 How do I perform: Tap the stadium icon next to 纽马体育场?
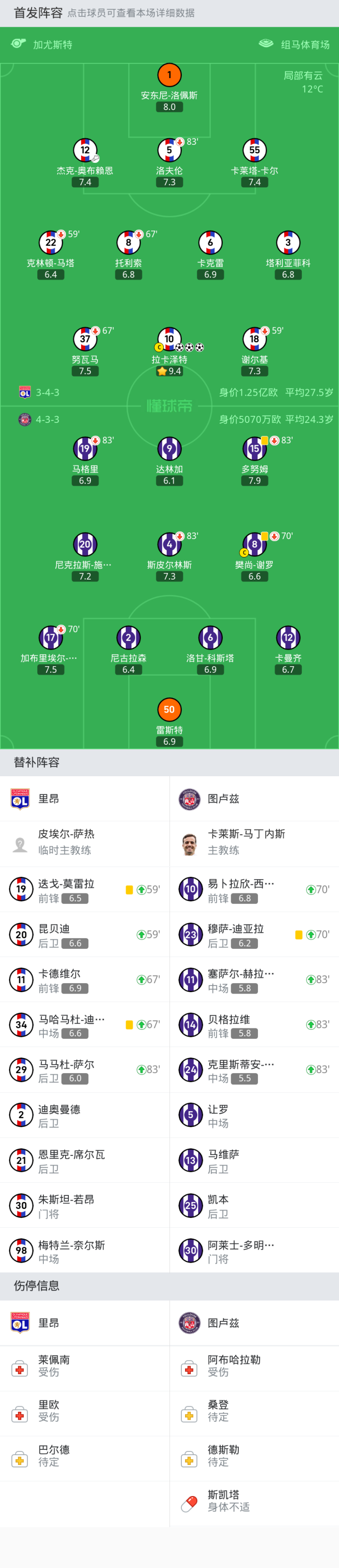click(x=266, y=44)
